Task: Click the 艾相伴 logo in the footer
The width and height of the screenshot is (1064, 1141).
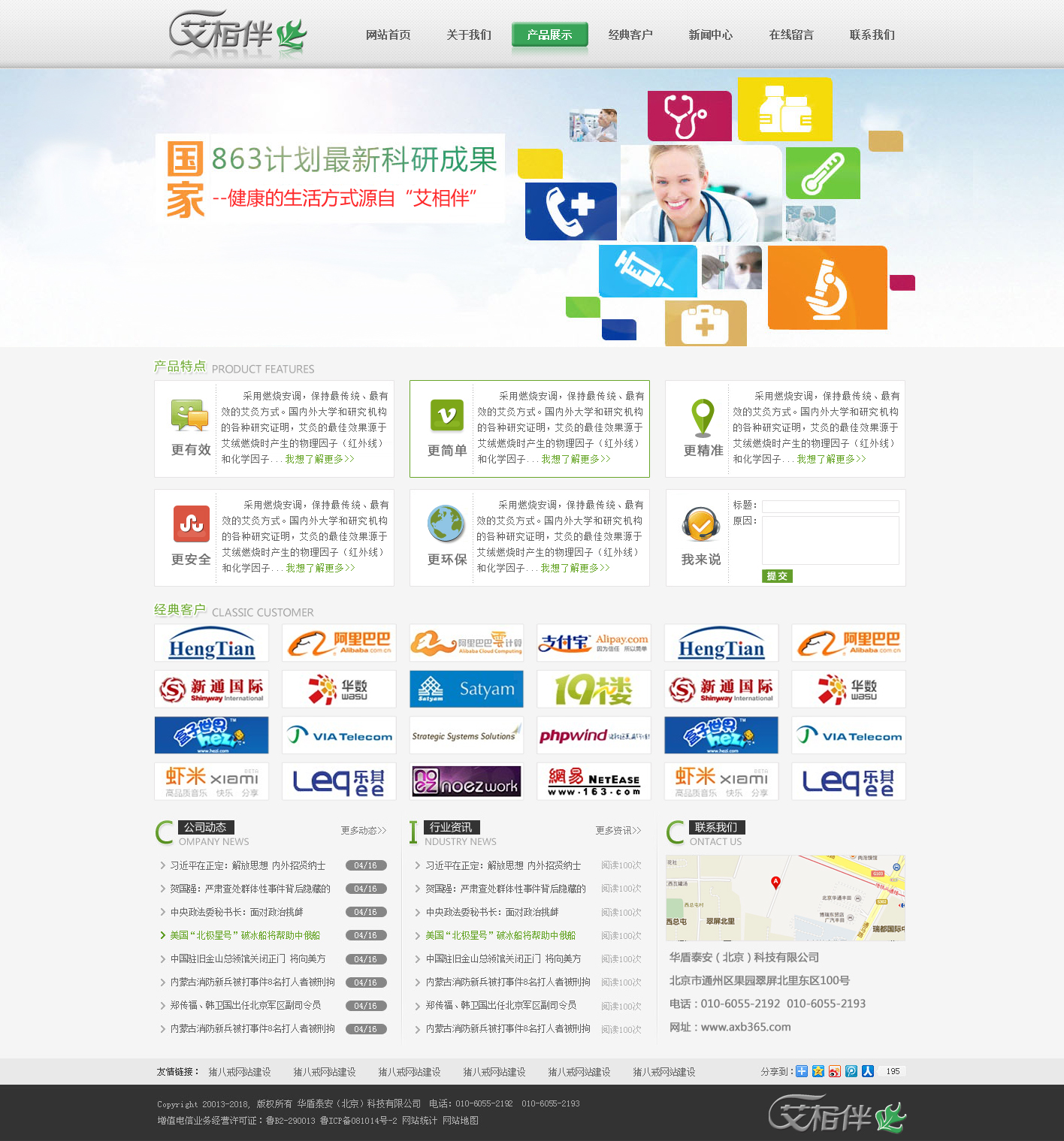Action: point(837,1113)
